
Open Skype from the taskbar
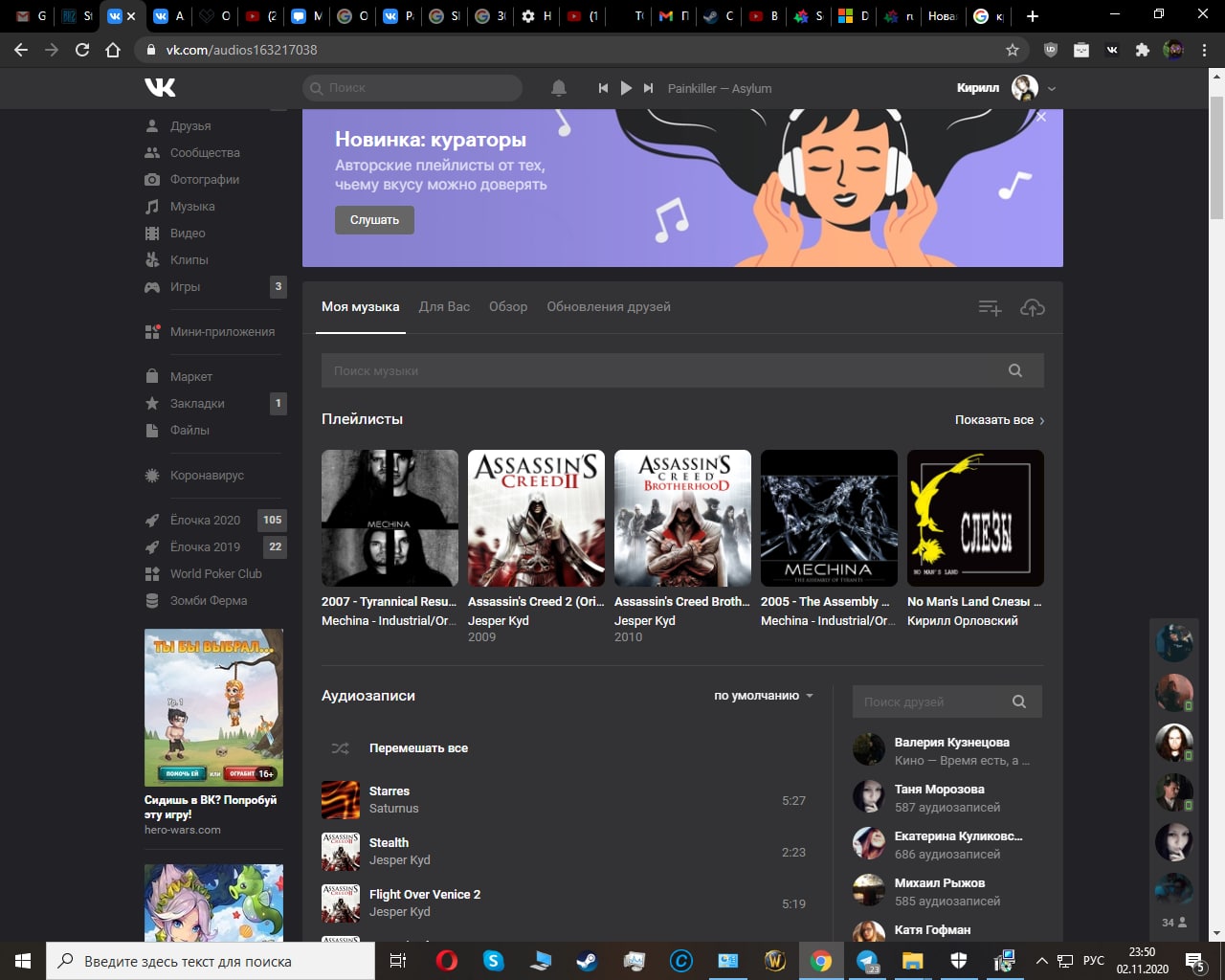(494, 961)
